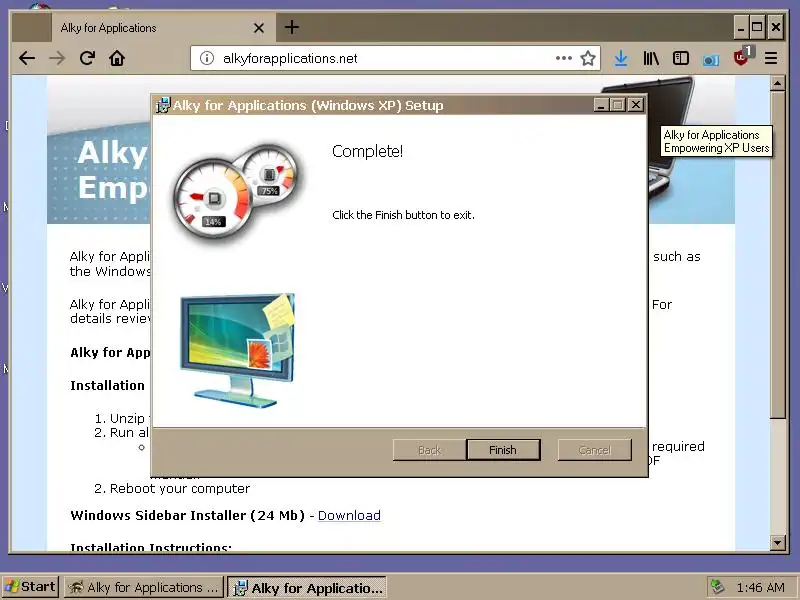The height and width of the screenshot is (600, 800).
Task: Open the Library icon in the toolbar
Action: click(651, 58)
